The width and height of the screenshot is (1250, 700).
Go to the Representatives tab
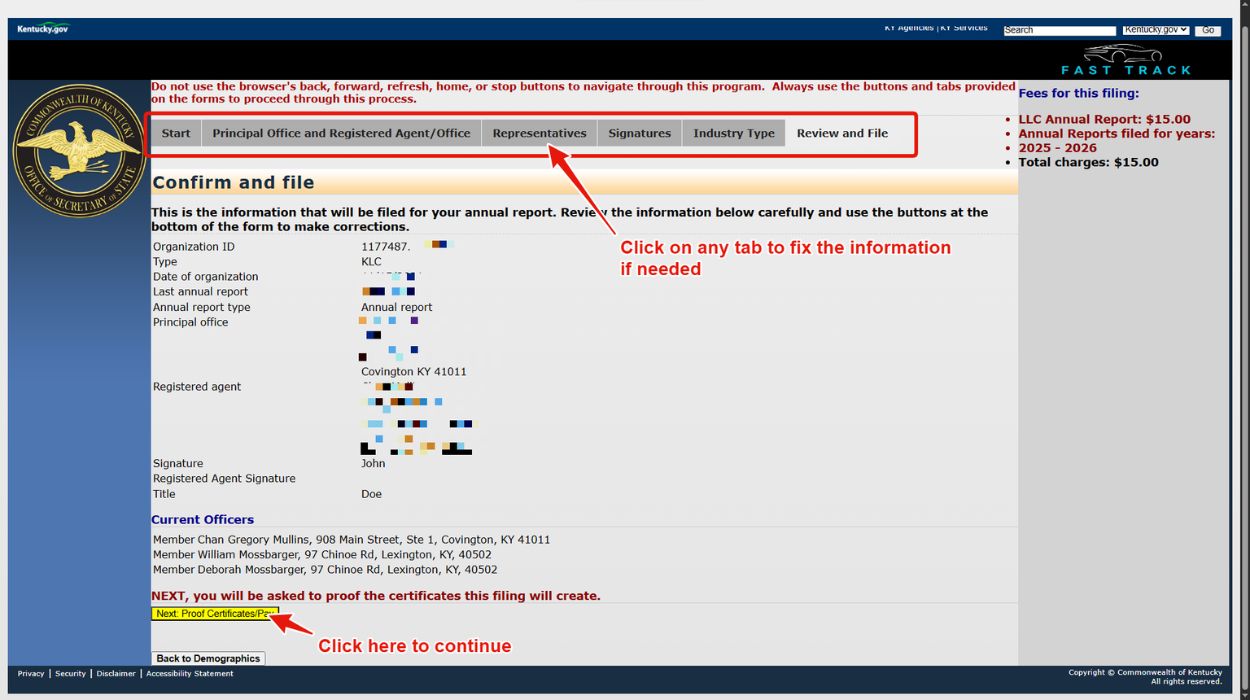coord(539,133)
